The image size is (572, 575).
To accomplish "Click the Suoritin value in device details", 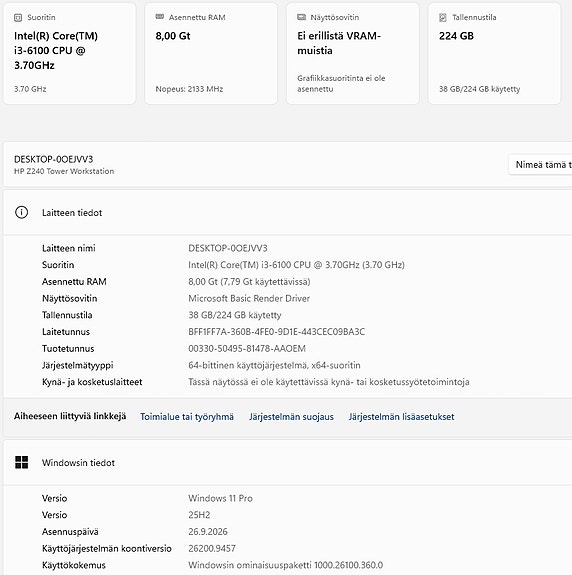I will 296,265.
